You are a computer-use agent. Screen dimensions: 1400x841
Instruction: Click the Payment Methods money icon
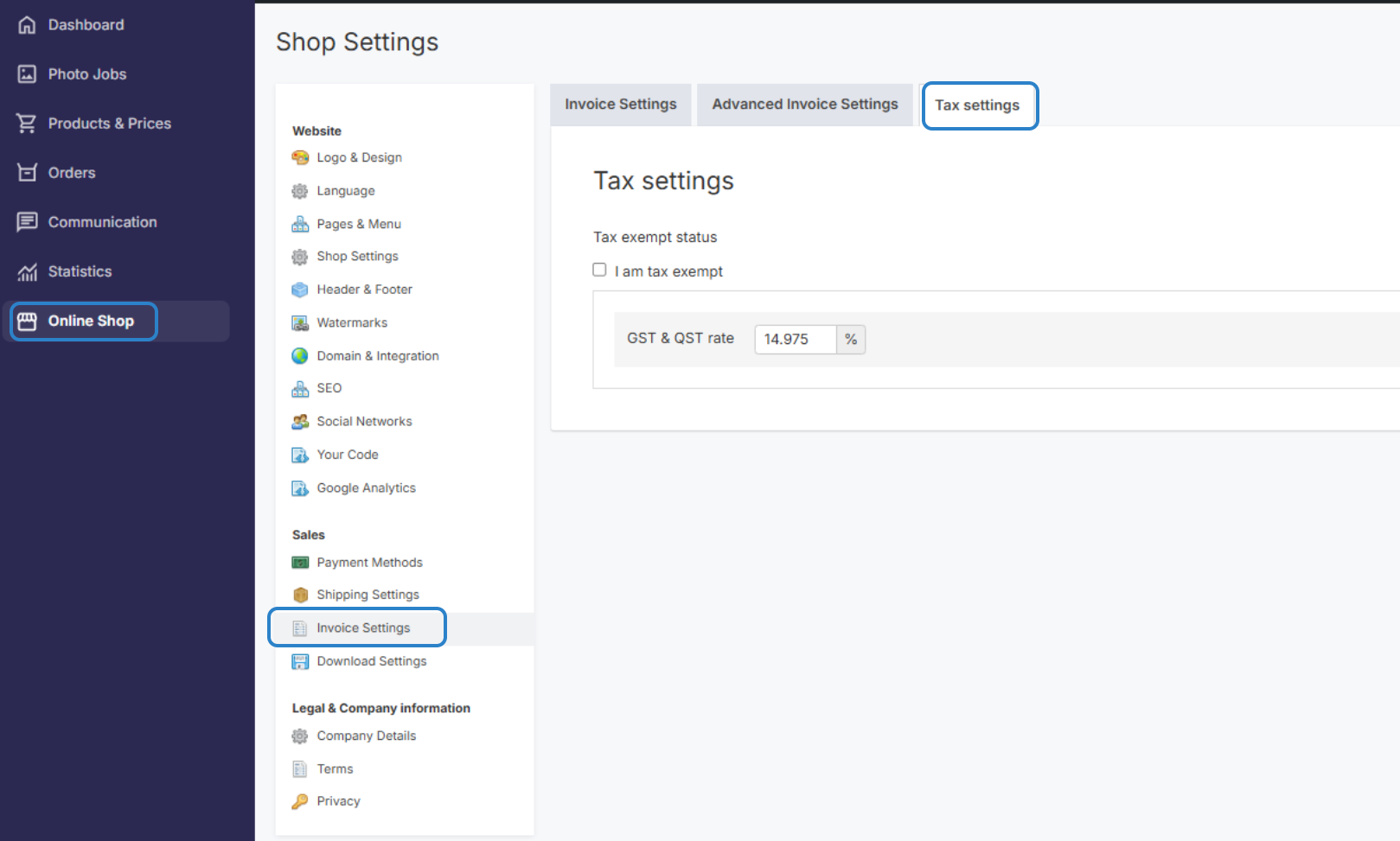point(300,563)
